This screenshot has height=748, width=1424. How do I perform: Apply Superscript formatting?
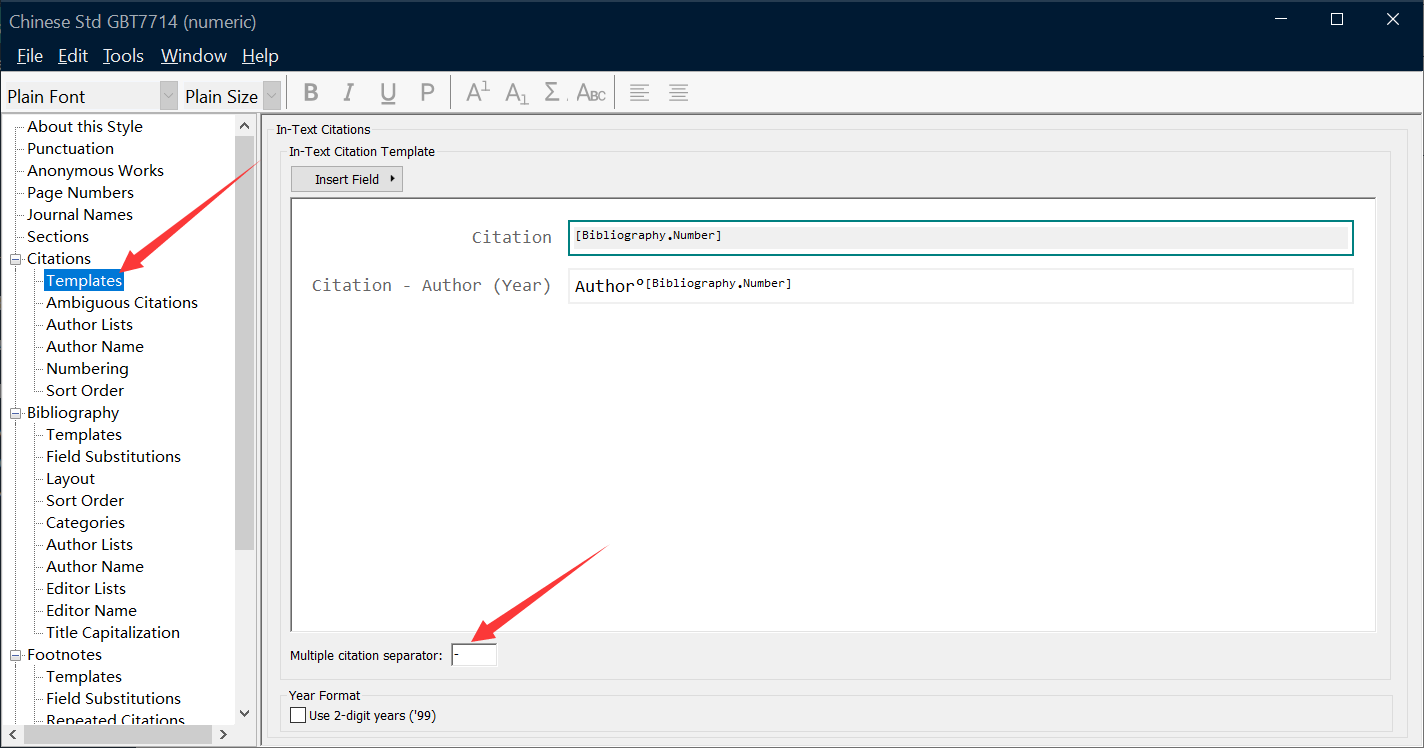(x=478, y=93)
